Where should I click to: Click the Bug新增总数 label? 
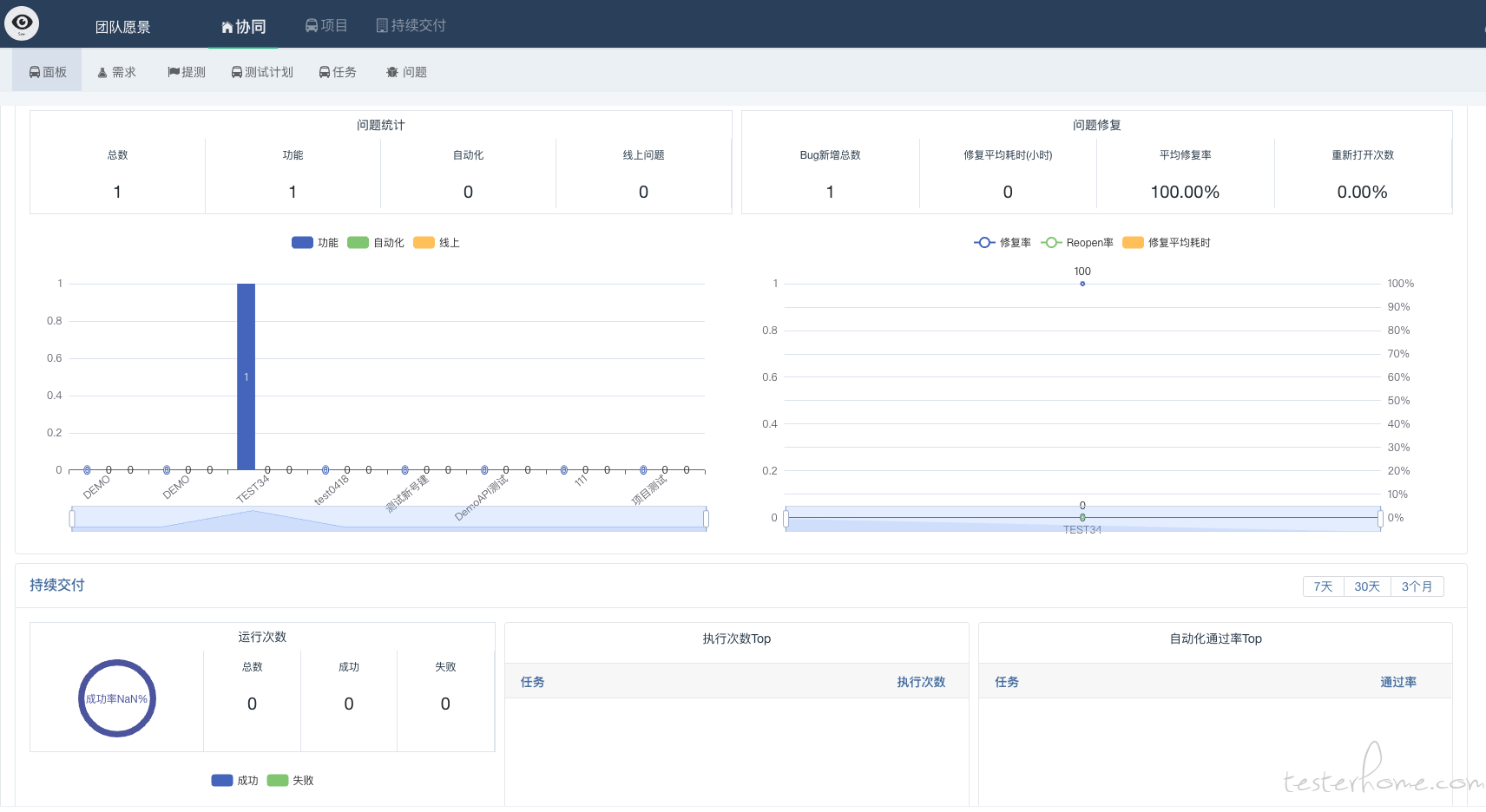[830, 155]
